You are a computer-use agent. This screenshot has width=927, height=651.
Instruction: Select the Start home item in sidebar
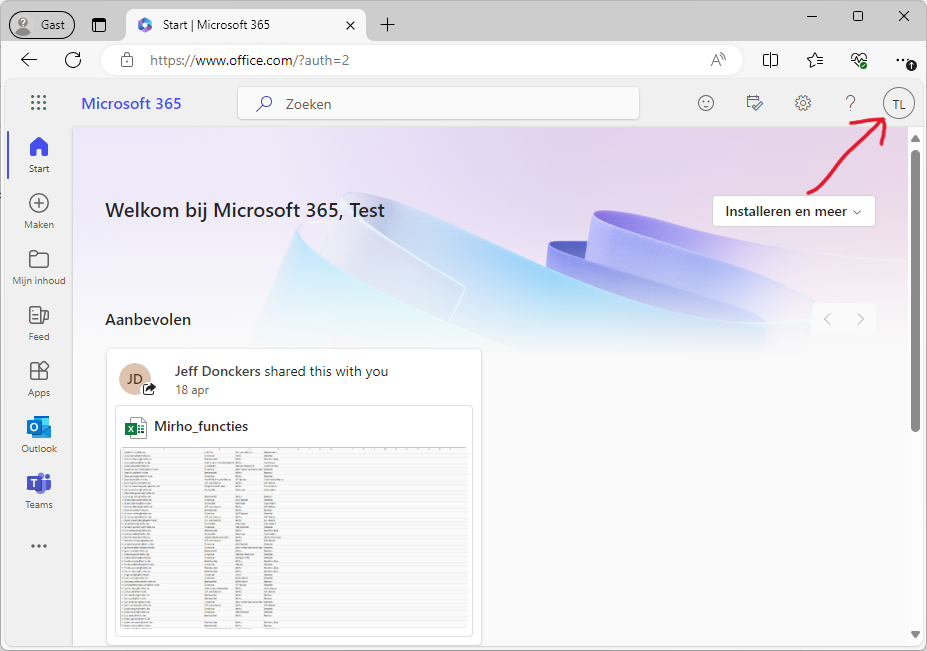pyautogui.click(x=39, y=155)
